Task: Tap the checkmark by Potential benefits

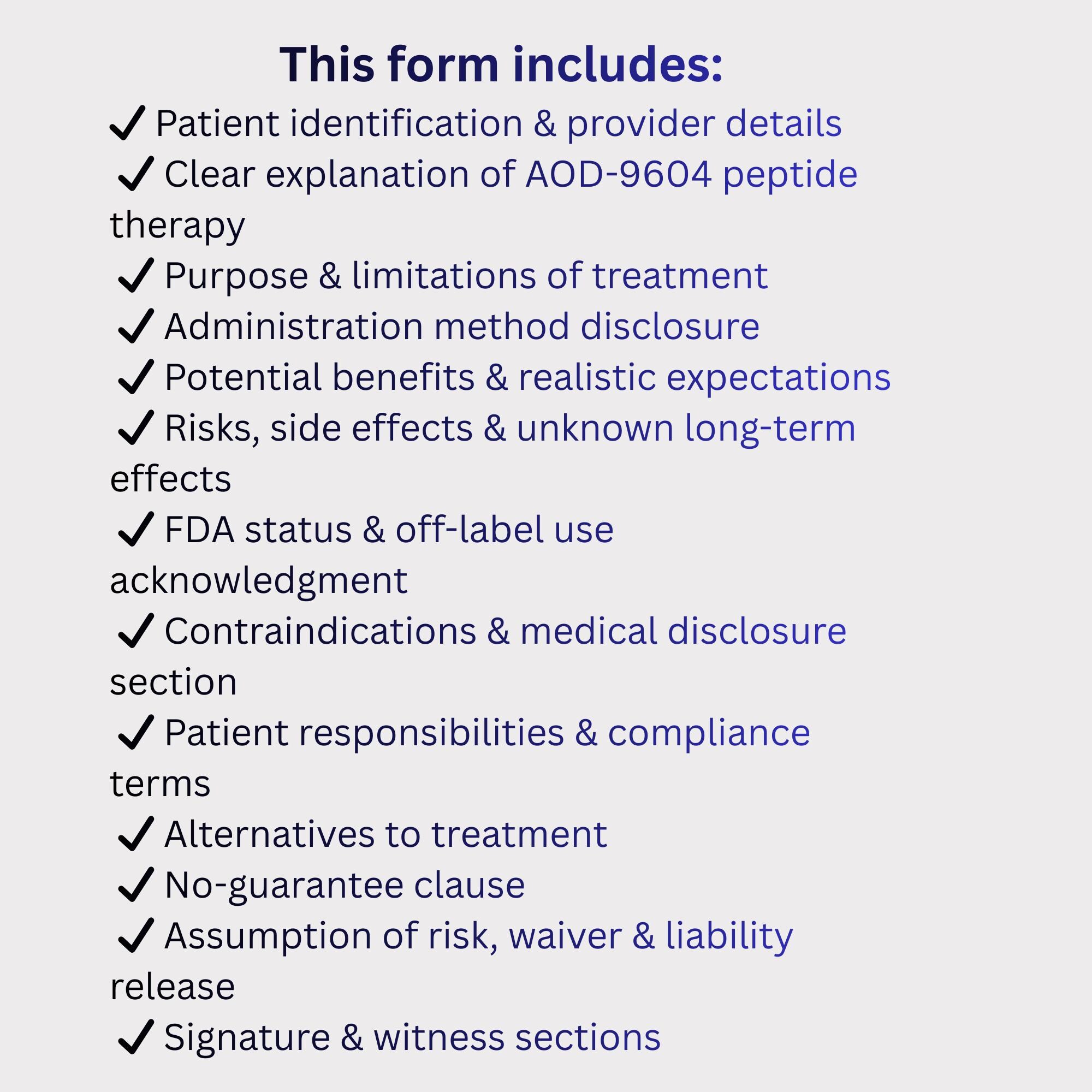Action: (x=136, y=377)
